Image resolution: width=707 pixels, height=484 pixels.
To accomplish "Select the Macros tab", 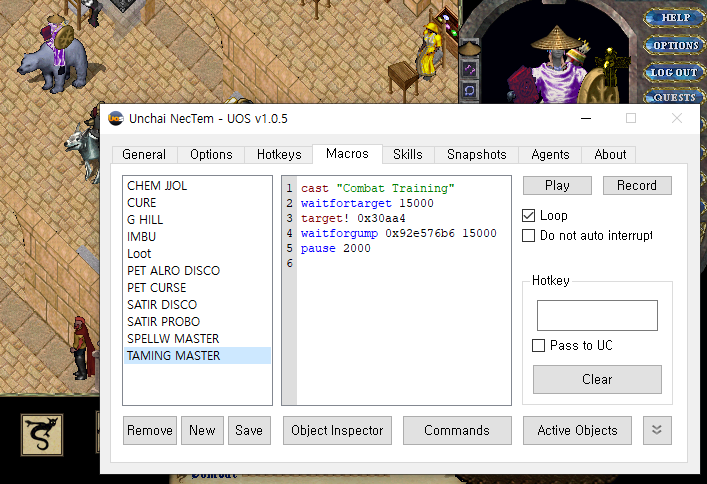I will (347, 154).
